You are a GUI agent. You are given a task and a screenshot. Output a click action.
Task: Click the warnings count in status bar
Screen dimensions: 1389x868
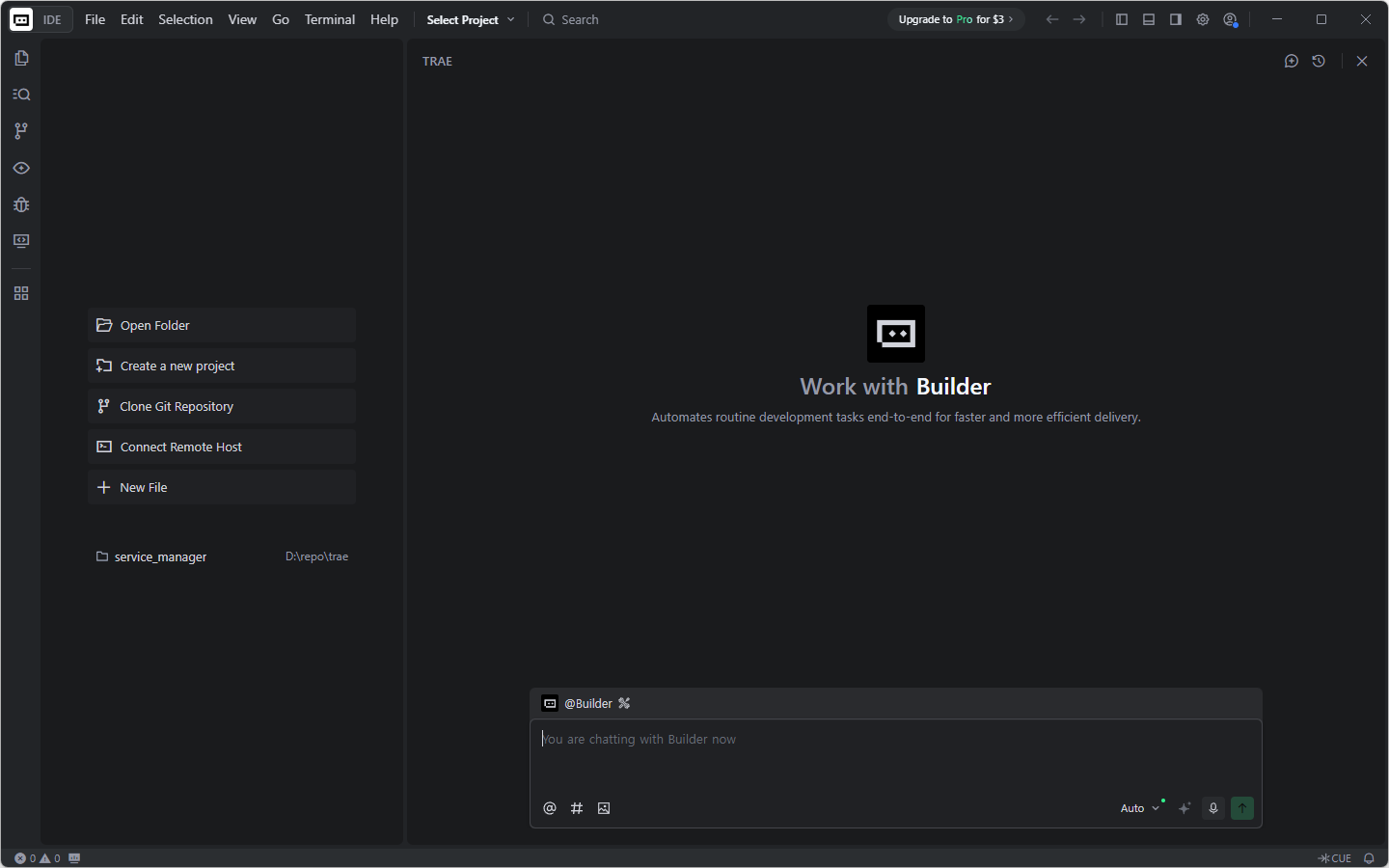50,858
